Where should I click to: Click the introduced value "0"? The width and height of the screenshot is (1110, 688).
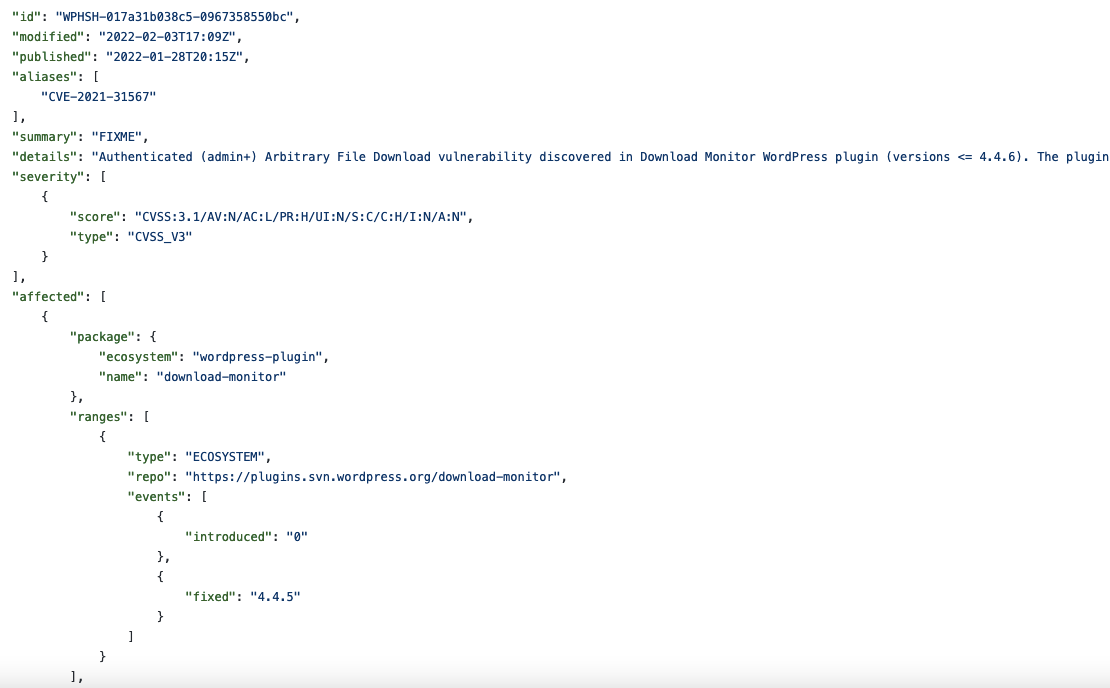(297, 537)
